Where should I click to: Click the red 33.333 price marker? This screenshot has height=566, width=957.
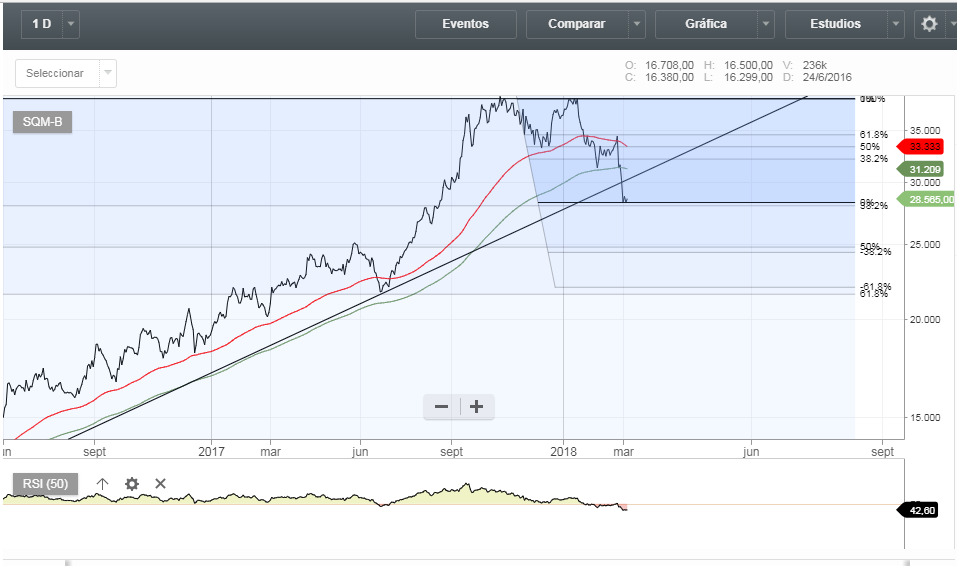(x=920, y=147)
